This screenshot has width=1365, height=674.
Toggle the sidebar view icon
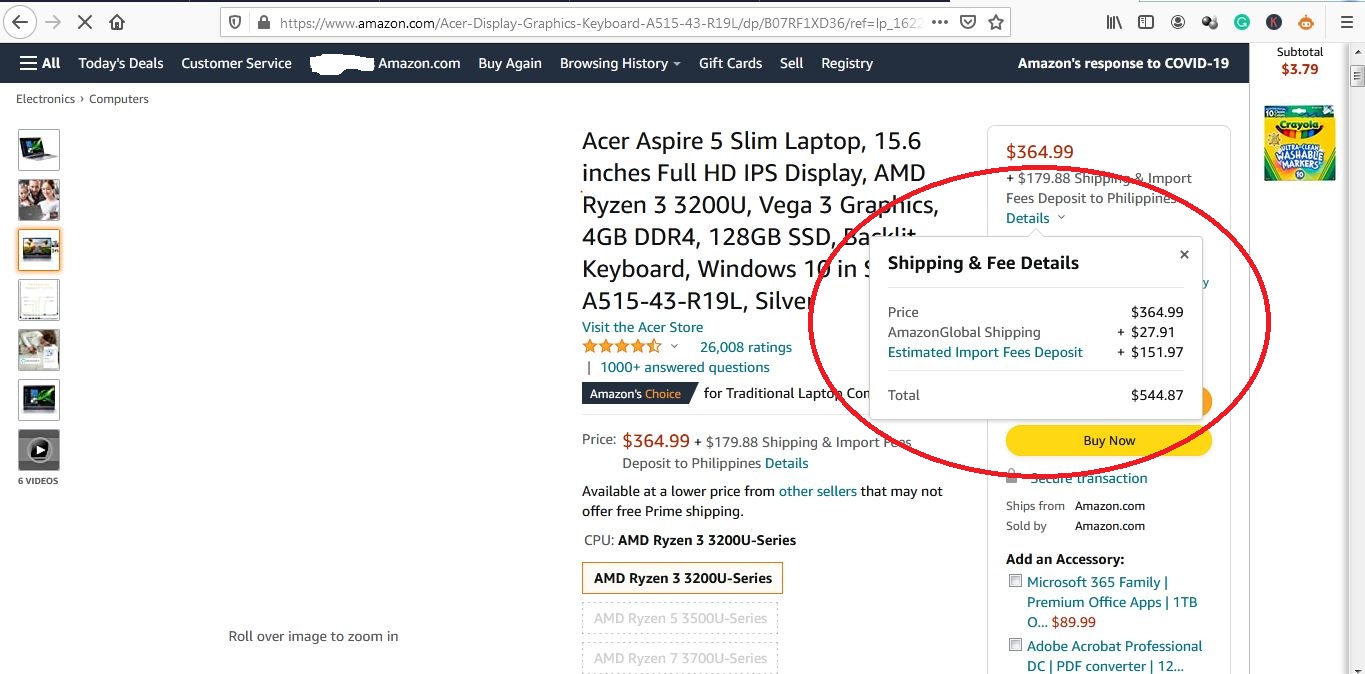coord(1146,22)
